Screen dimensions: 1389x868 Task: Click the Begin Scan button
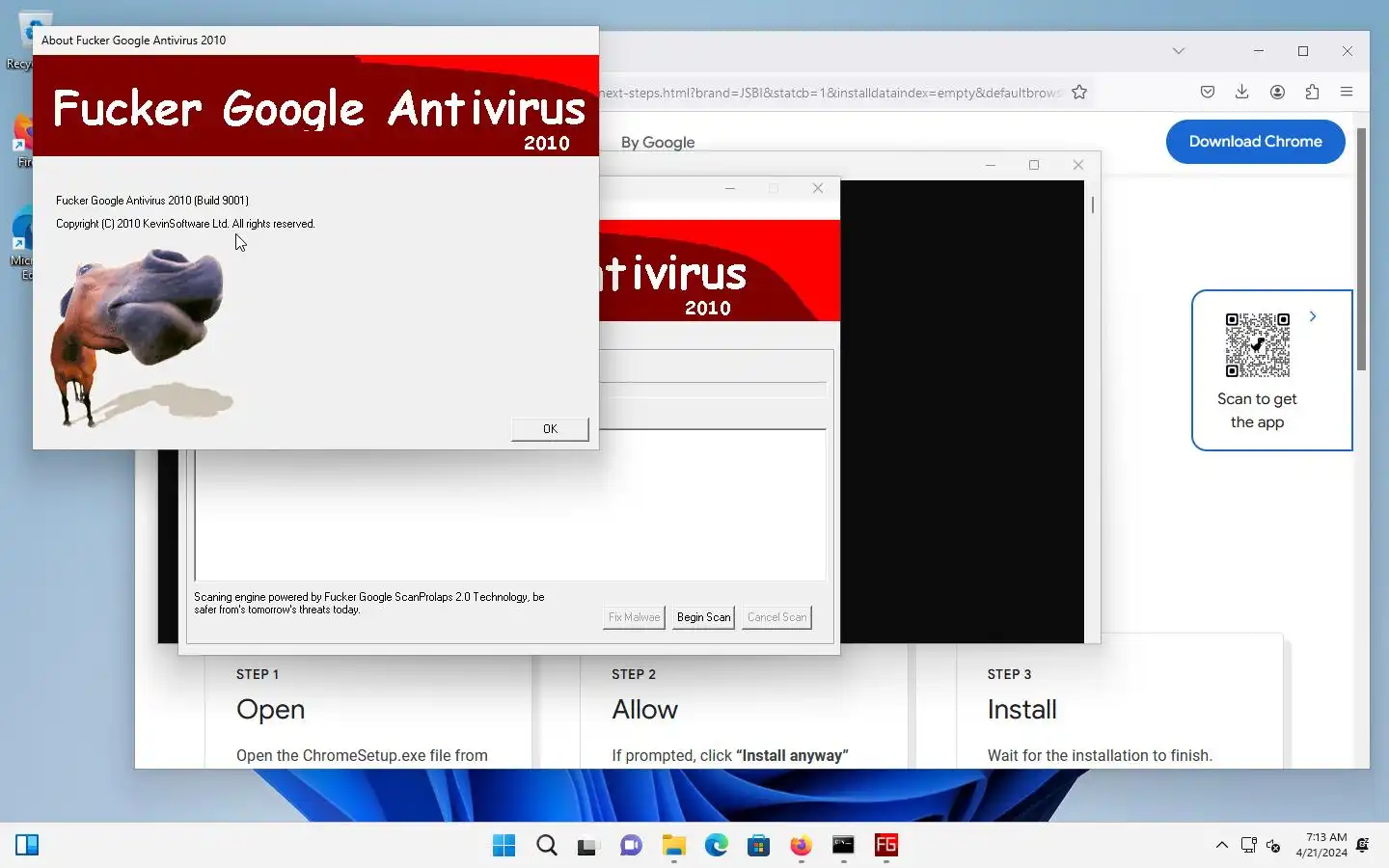(703, 617)
